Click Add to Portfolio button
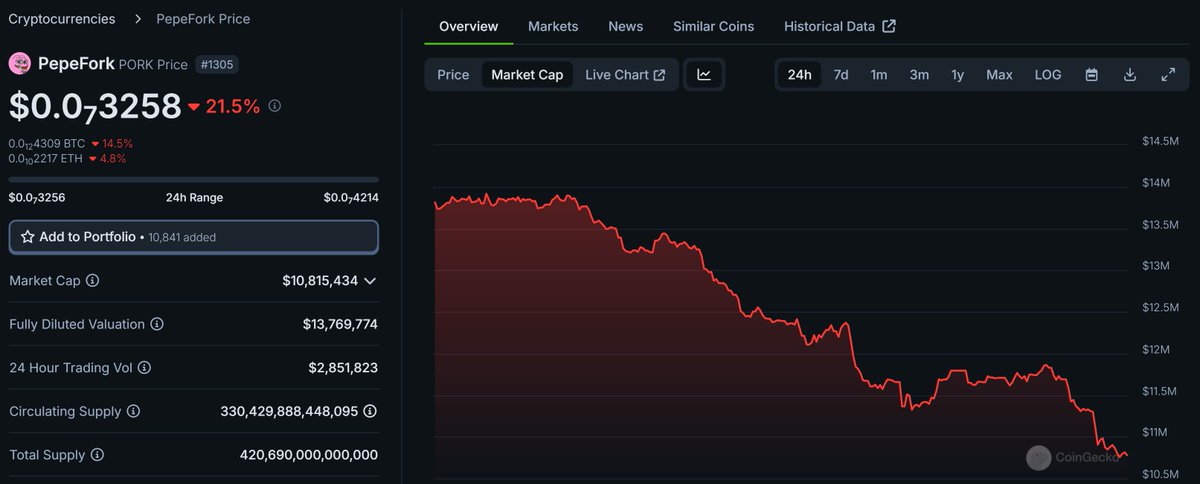The width and height of the screenshot is (1200, 484). (194, 237)
